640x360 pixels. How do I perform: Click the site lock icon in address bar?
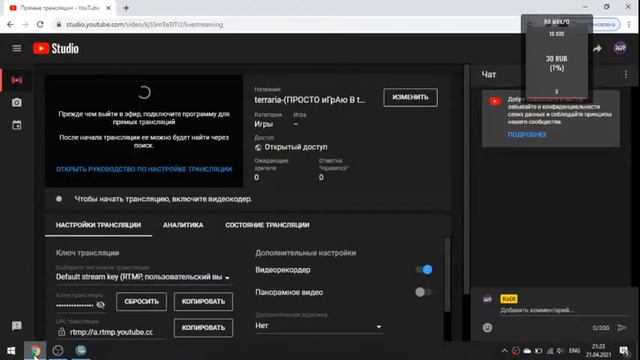[x=59, y=24]
